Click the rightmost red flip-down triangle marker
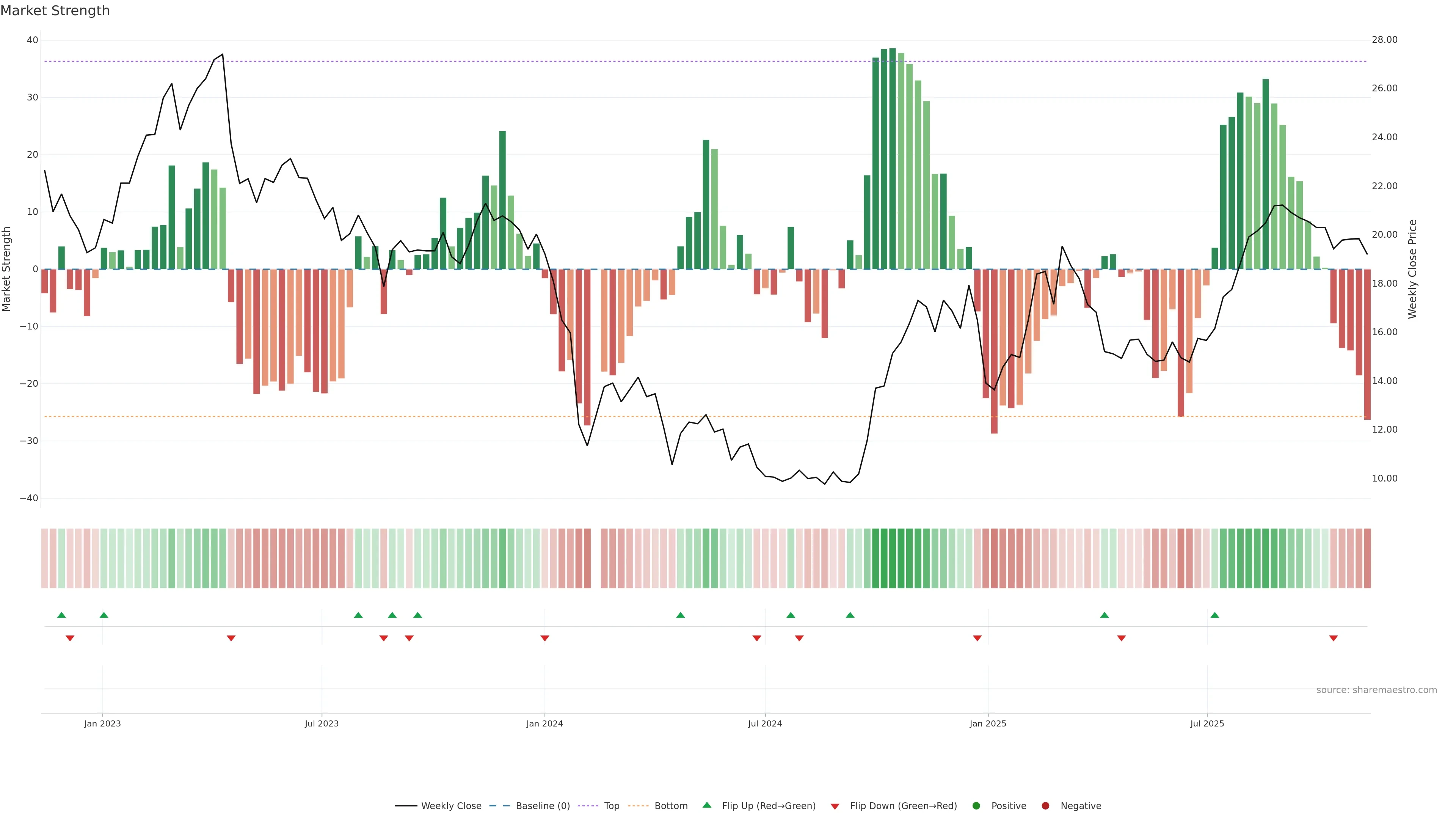Screen dimensions: 1456x819 1334,638
